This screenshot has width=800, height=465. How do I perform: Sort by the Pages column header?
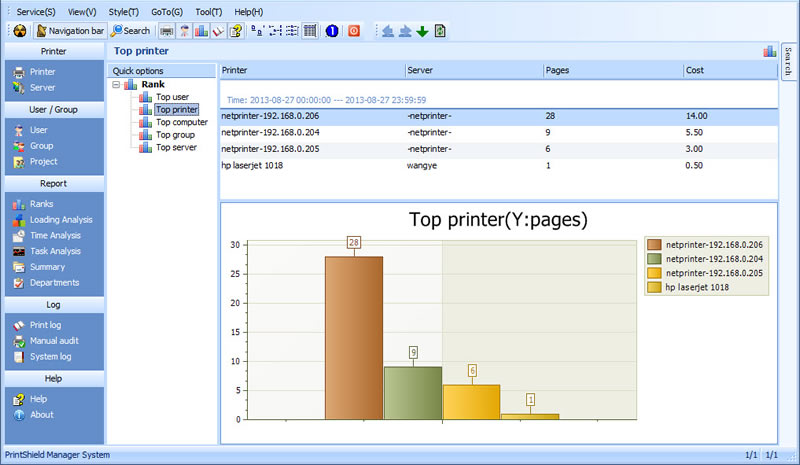[x=613, y=70]
